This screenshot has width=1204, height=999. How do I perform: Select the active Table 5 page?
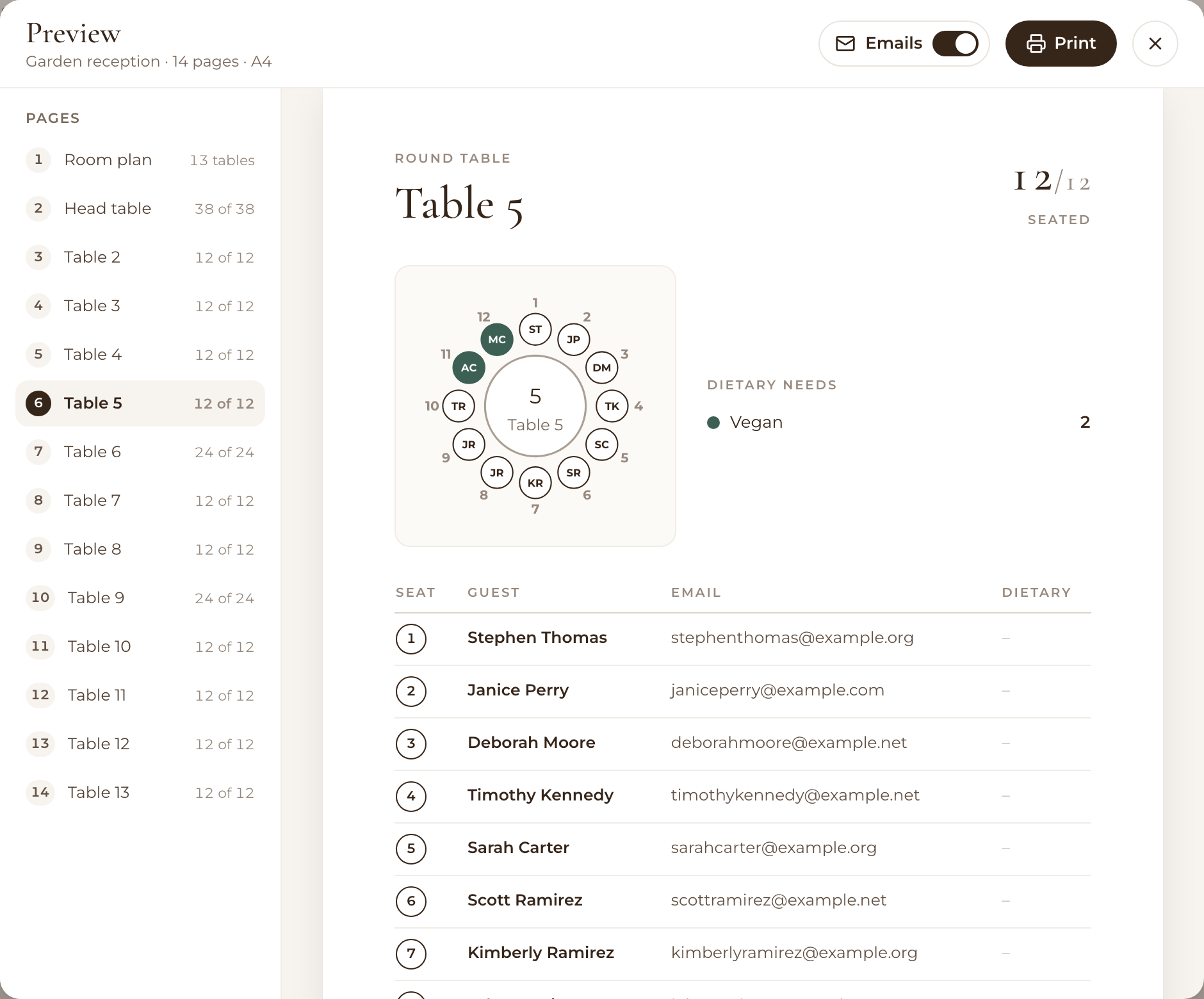pyautogui.click(x=140, y=403)
